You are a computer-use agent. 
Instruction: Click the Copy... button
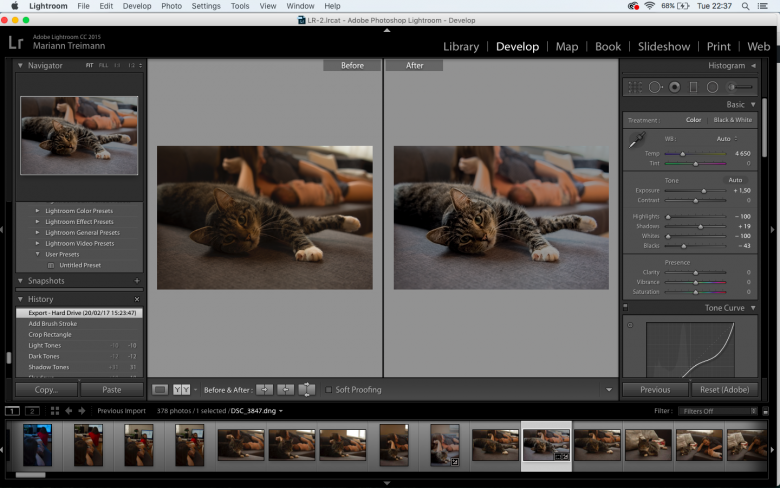[x=46, y=390]
